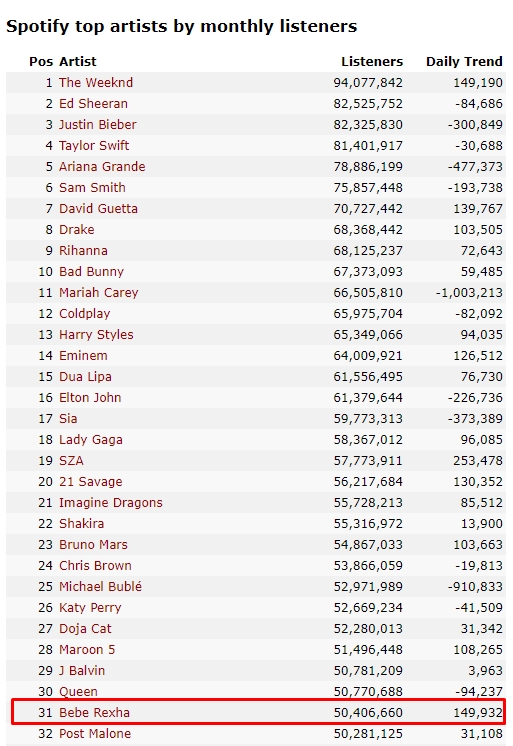Select Ariana Grande in the list
This screenshot has height=746, width=513.
pos(102,167)
